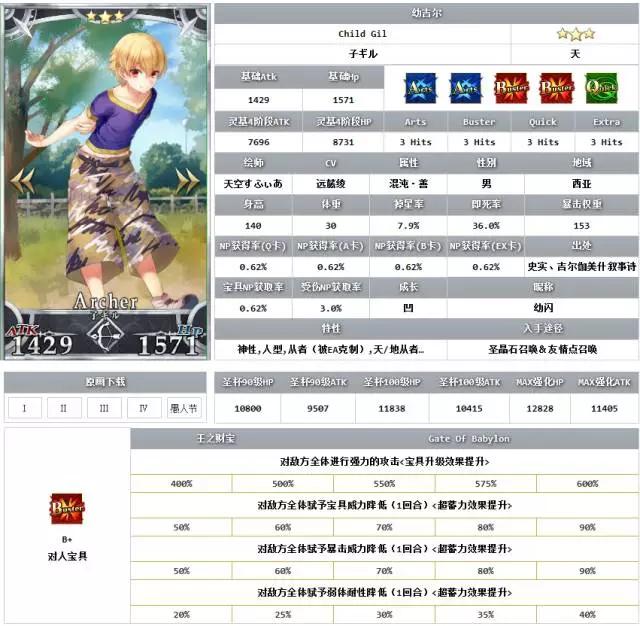Click the 原画下载 section header
The image size is (640, 626).
[105, 382]
